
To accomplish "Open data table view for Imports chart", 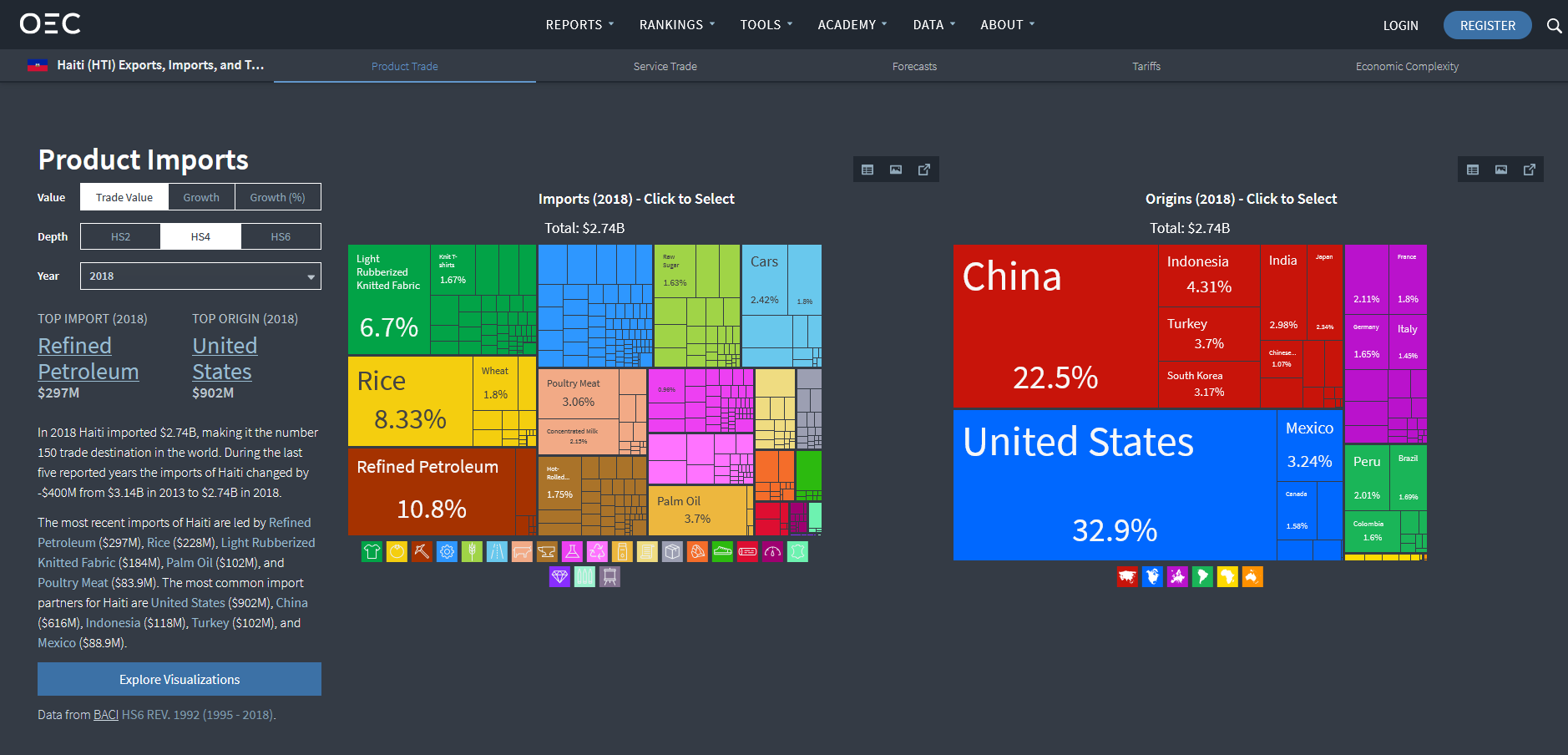I will 867,170.
